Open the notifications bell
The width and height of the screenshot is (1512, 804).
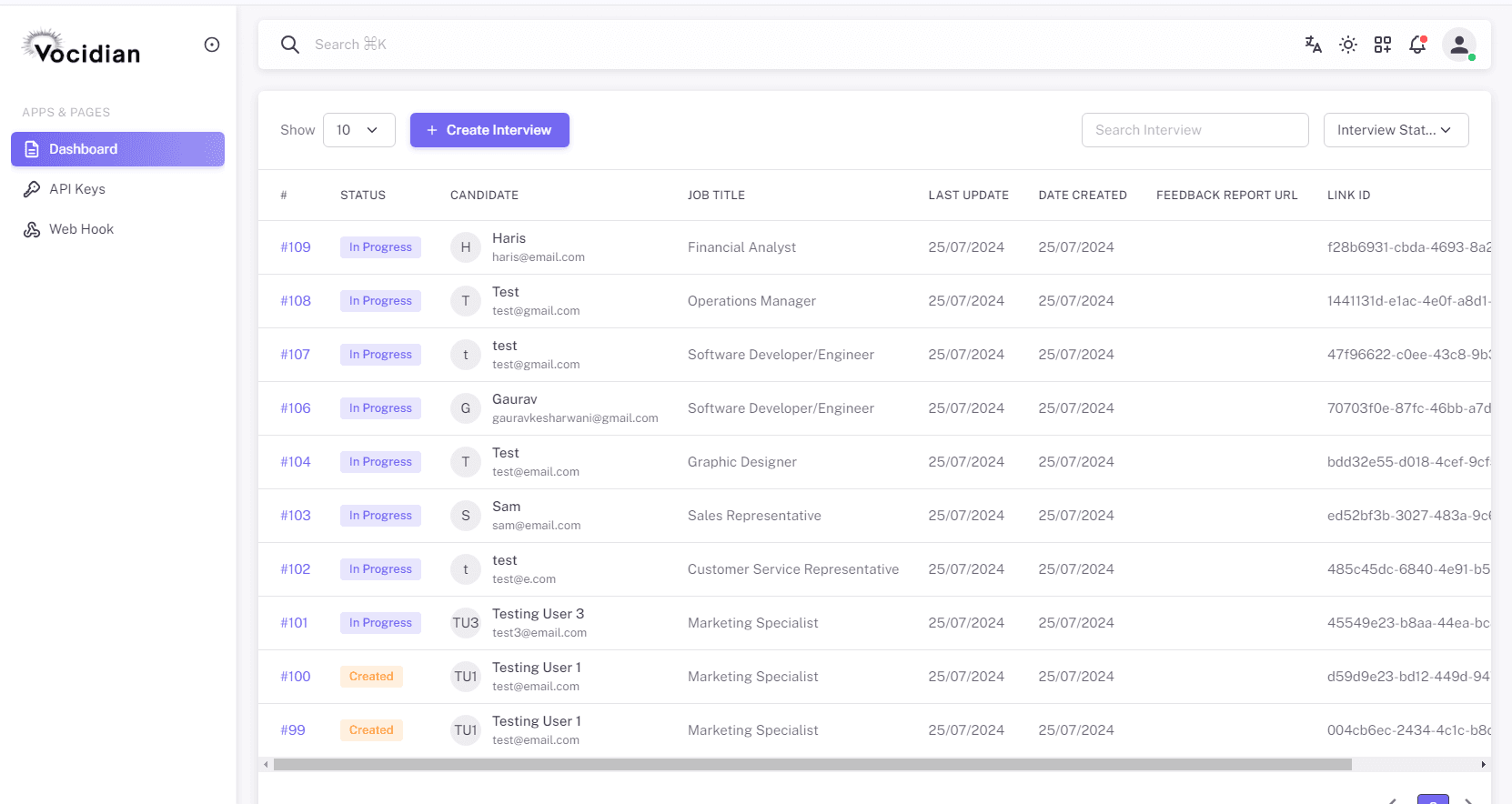click(1417, 45)
